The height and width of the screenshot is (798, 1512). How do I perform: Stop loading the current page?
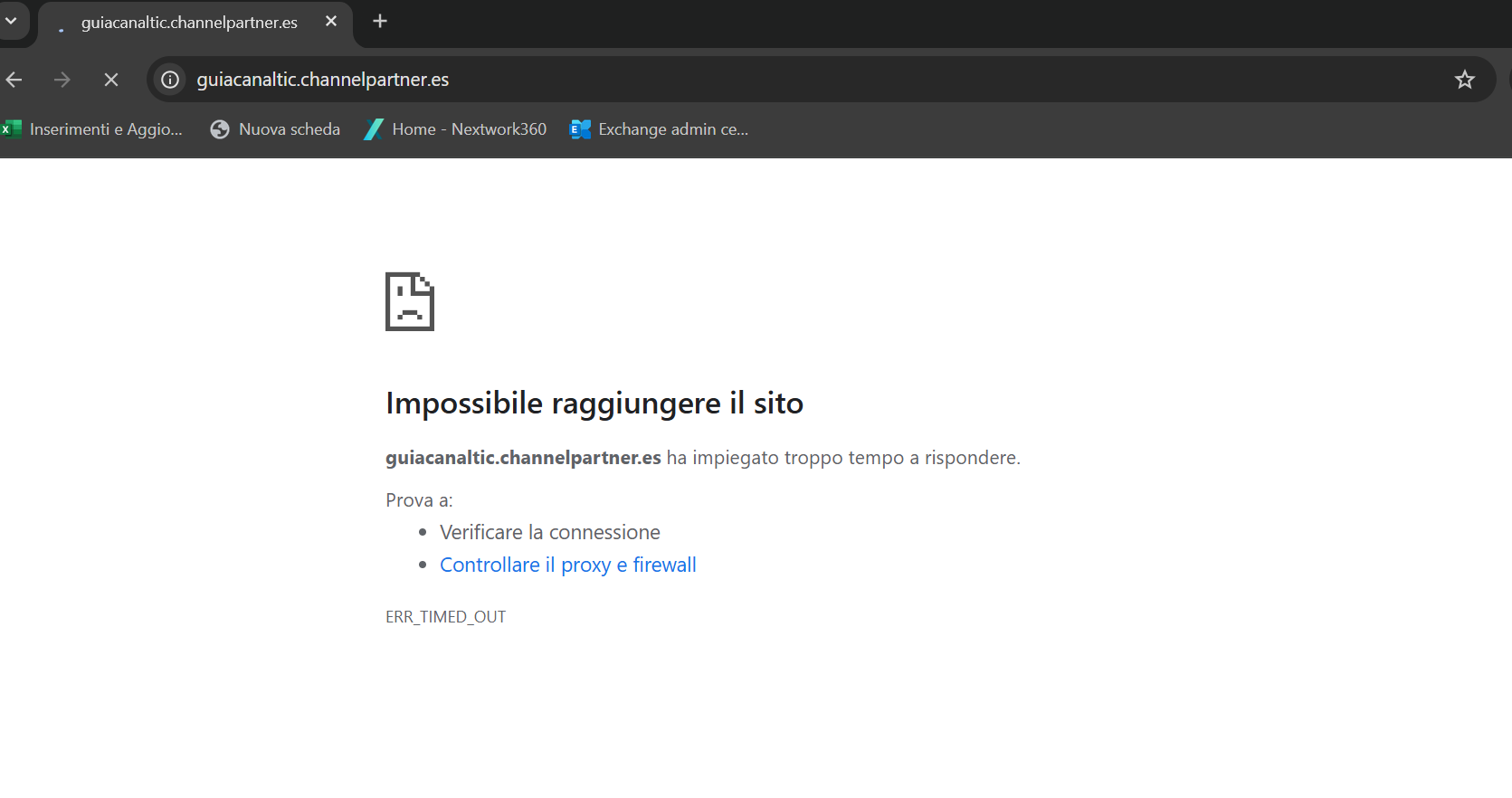[x=111, y=80]
